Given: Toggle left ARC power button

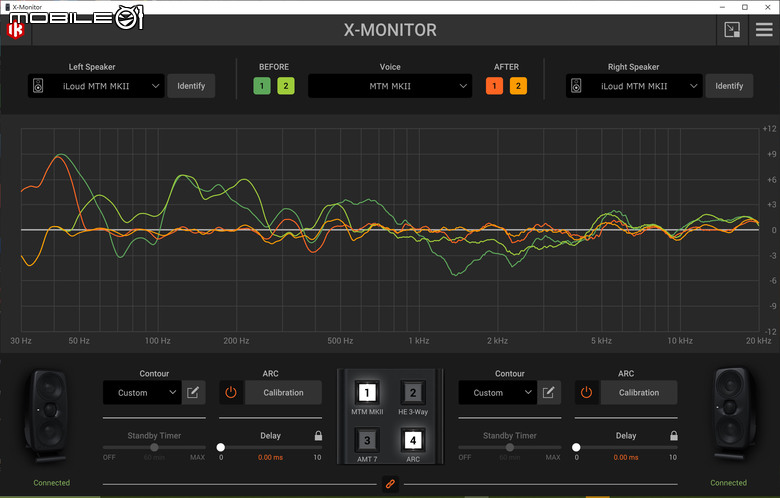Looking at the screenshot, I should tap(231, 393).
